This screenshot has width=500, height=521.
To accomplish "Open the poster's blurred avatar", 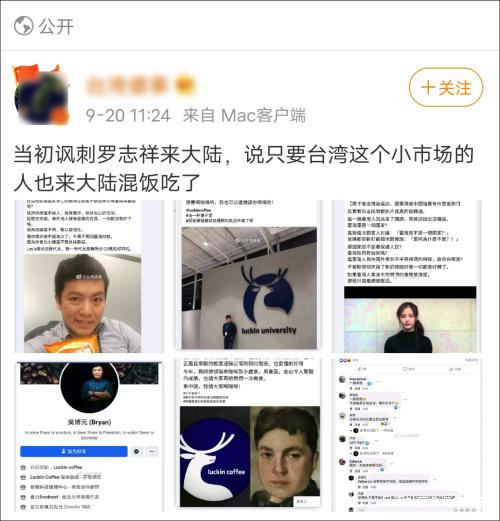I will 41,95.
